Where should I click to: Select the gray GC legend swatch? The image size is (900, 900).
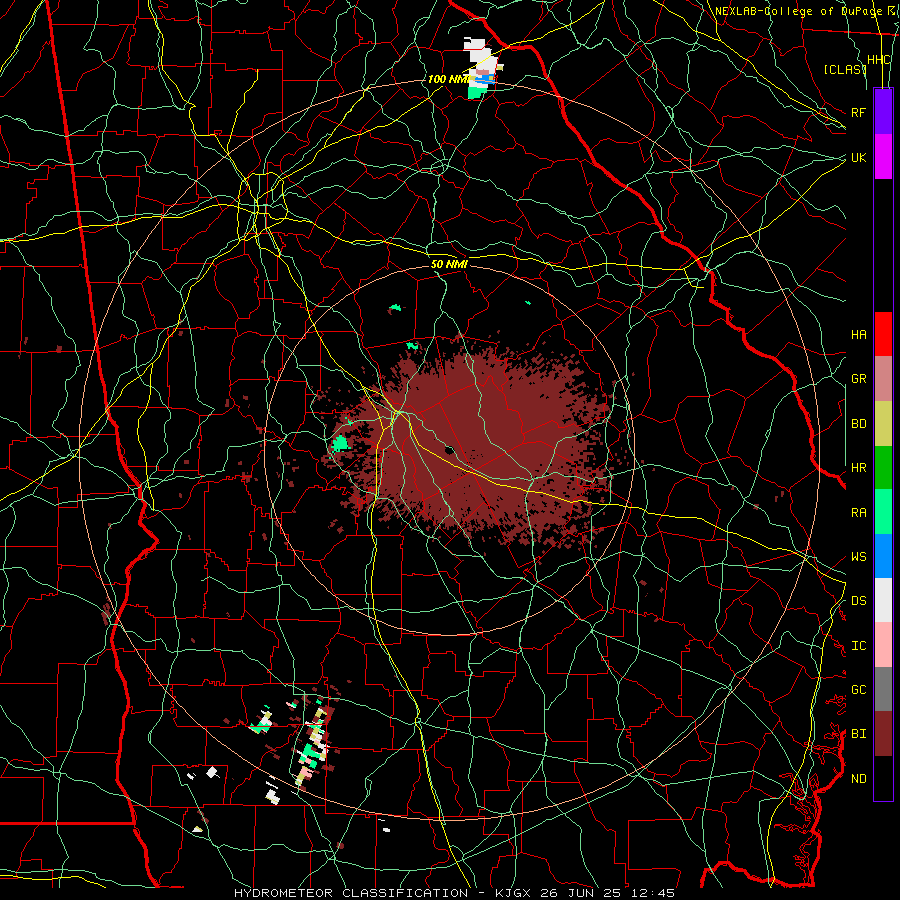883,689
